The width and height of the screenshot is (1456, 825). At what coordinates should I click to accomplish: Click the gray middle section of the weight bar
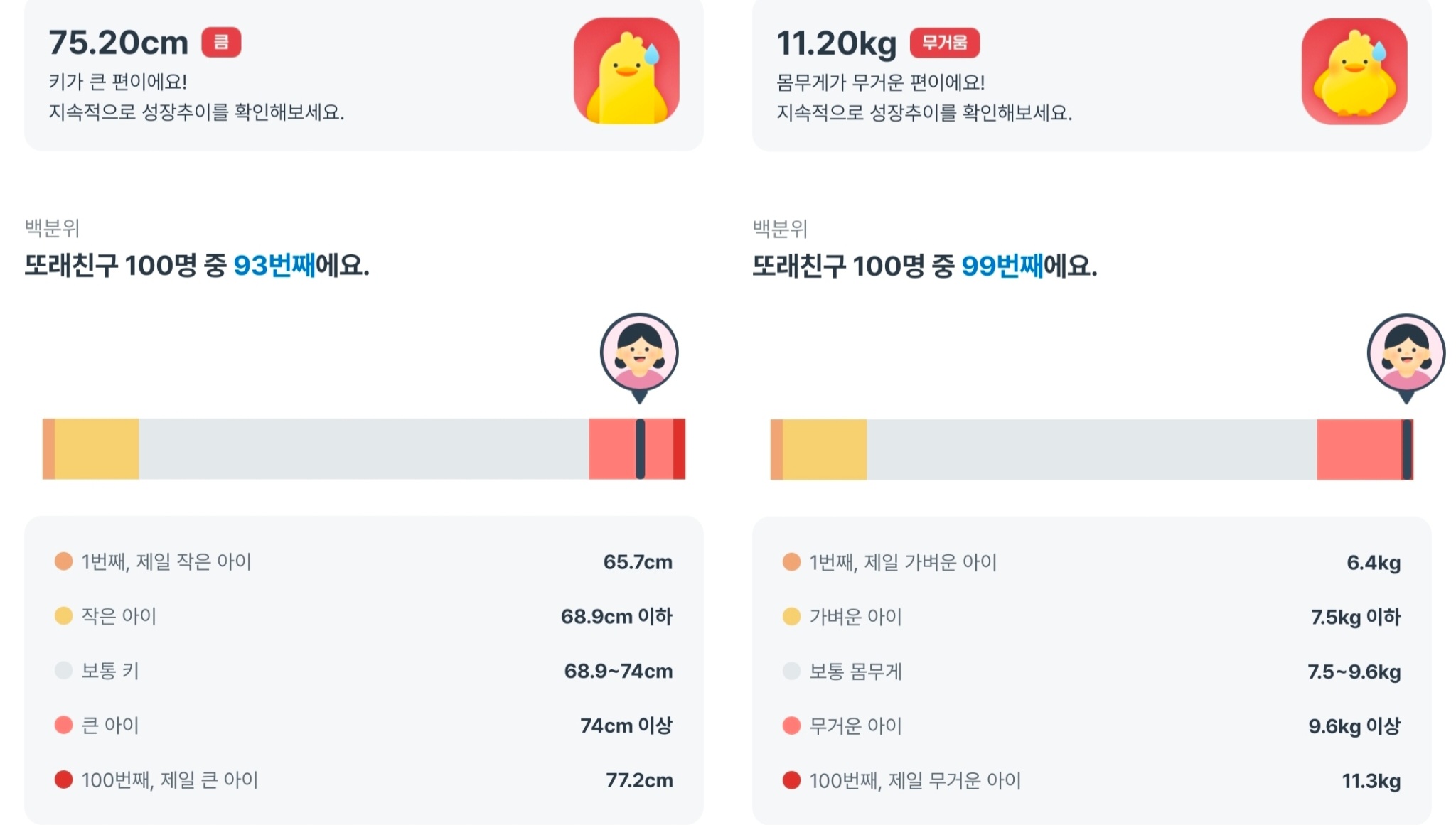(1091, 449)
